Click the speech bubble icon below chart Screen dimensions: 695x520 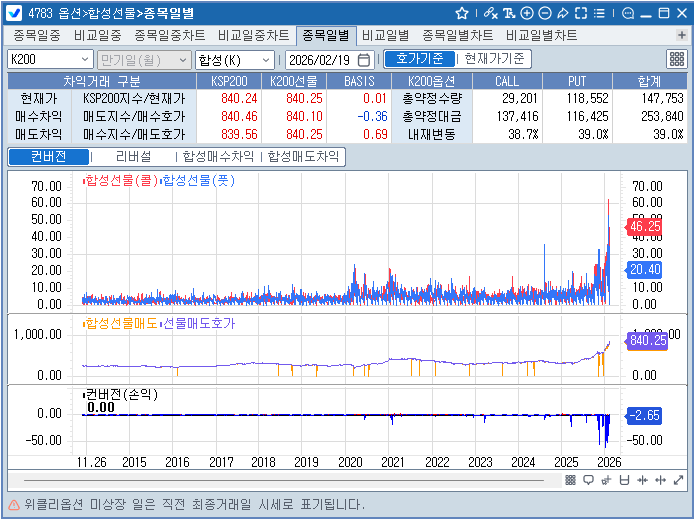click(x=588, y=480)
